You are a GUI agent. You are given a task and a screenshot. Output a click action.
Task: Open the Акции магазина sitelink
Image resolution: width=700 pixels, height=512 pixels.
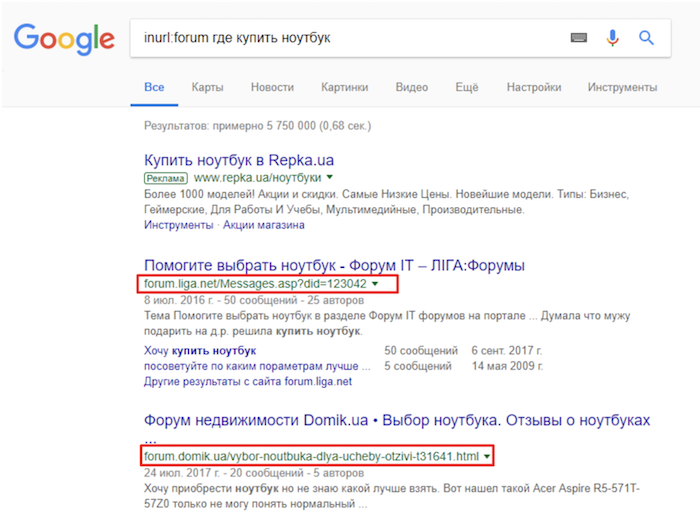(x=264, y=225)
